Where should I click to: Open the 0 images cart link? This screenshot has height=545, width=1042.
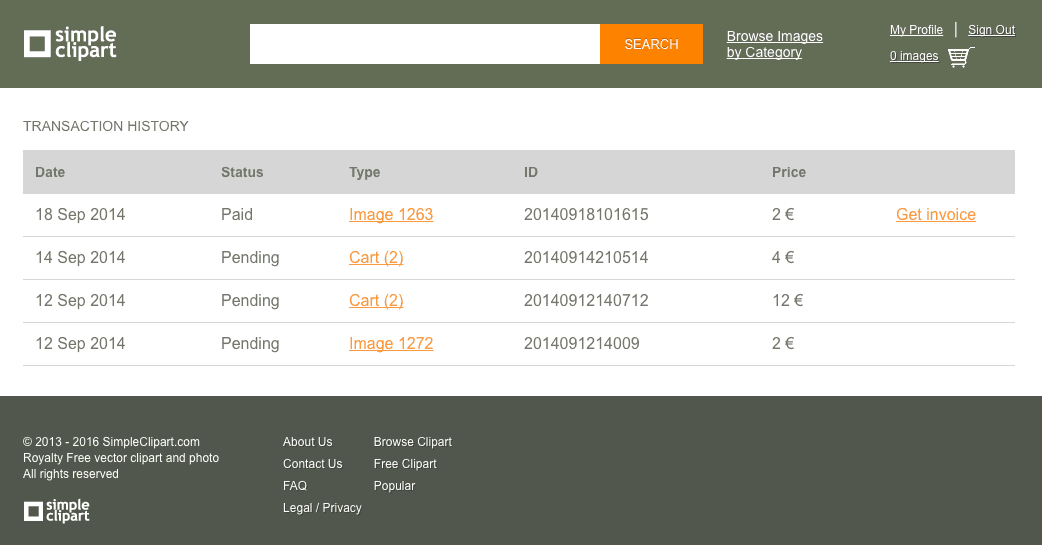tap(914, 56)
